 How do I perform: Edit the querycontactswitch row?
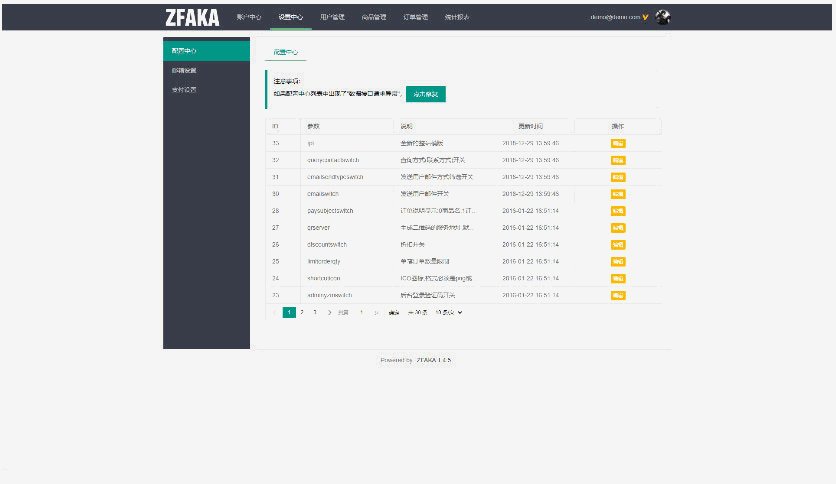[618, 160]
